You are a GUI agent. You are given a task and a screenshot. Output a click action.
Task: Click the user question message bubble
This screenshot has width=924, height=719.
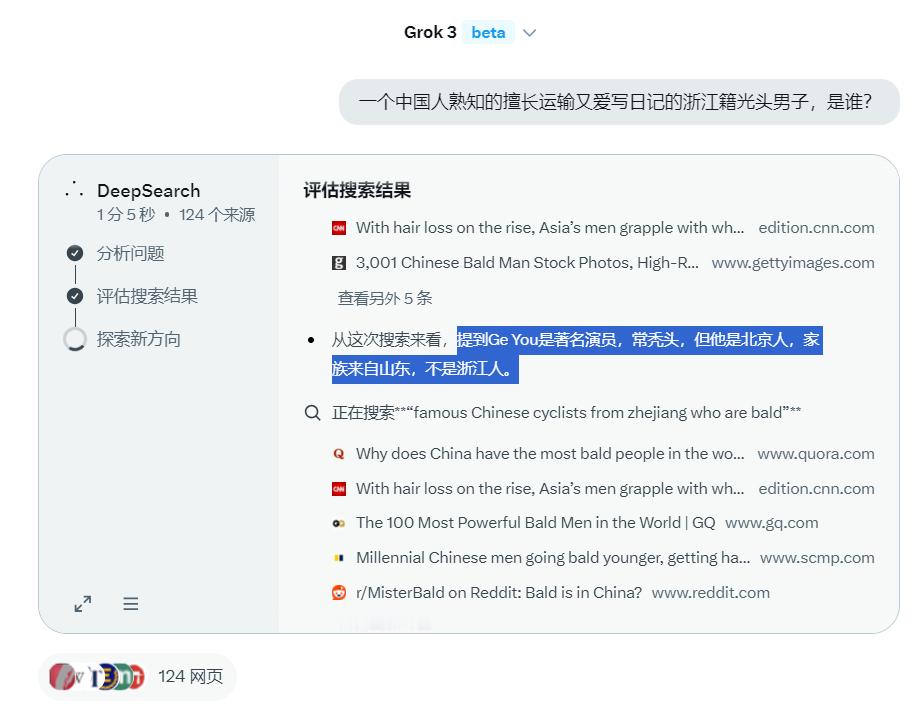(619, 102)
